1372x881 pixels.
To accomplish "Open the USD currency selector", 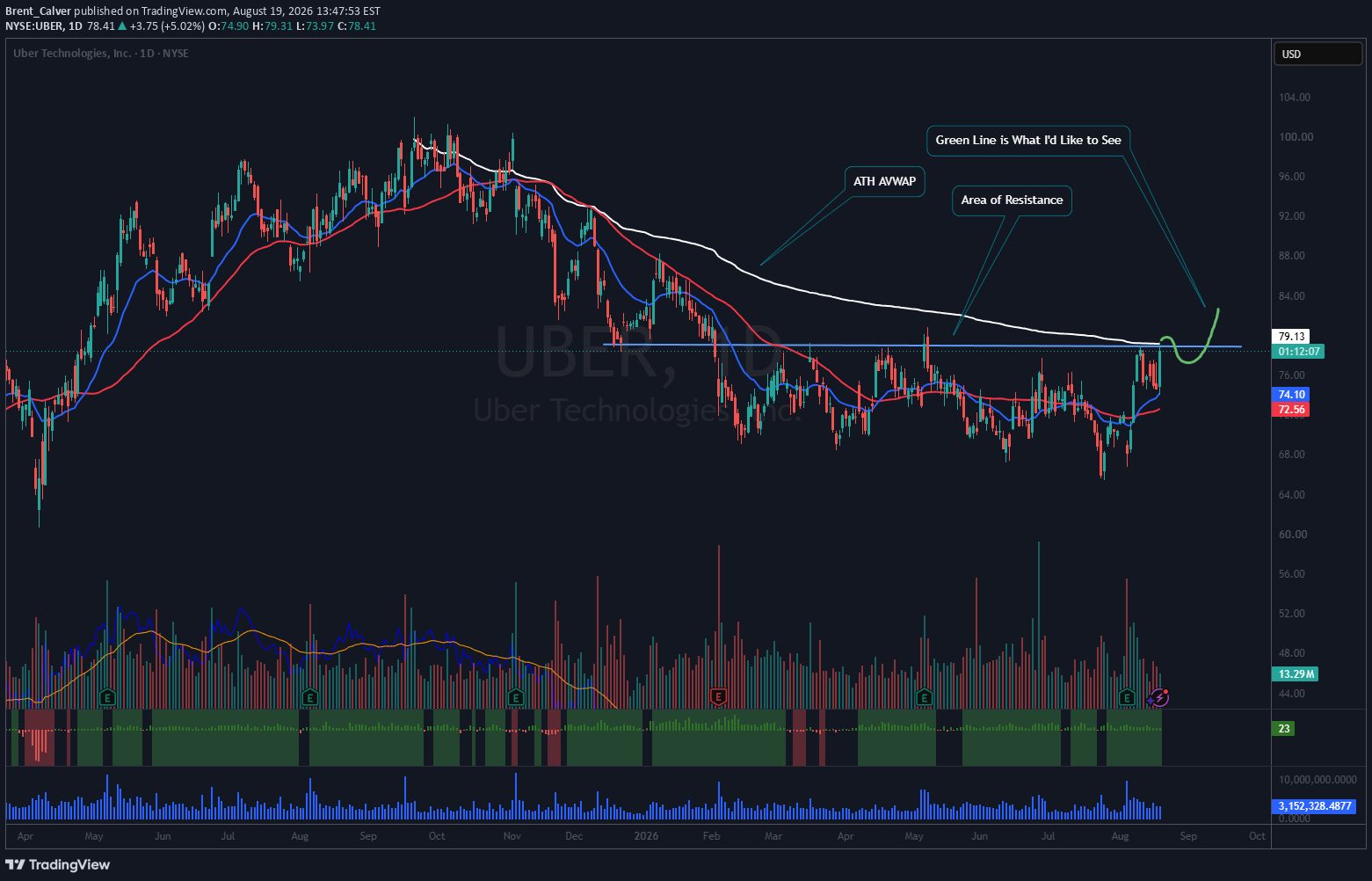I will coord(1318,54).
